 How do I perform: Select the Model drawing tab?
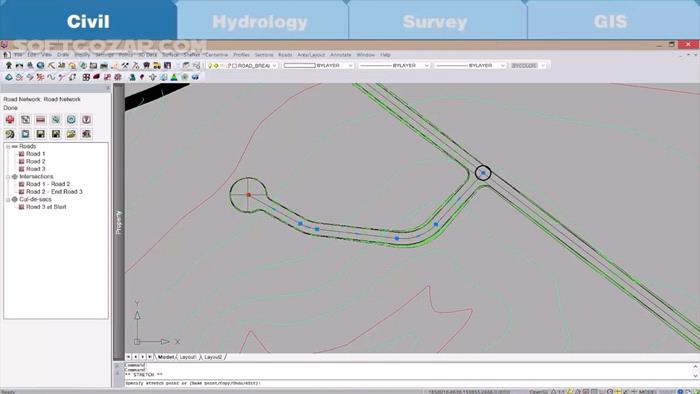pos(166,357)
